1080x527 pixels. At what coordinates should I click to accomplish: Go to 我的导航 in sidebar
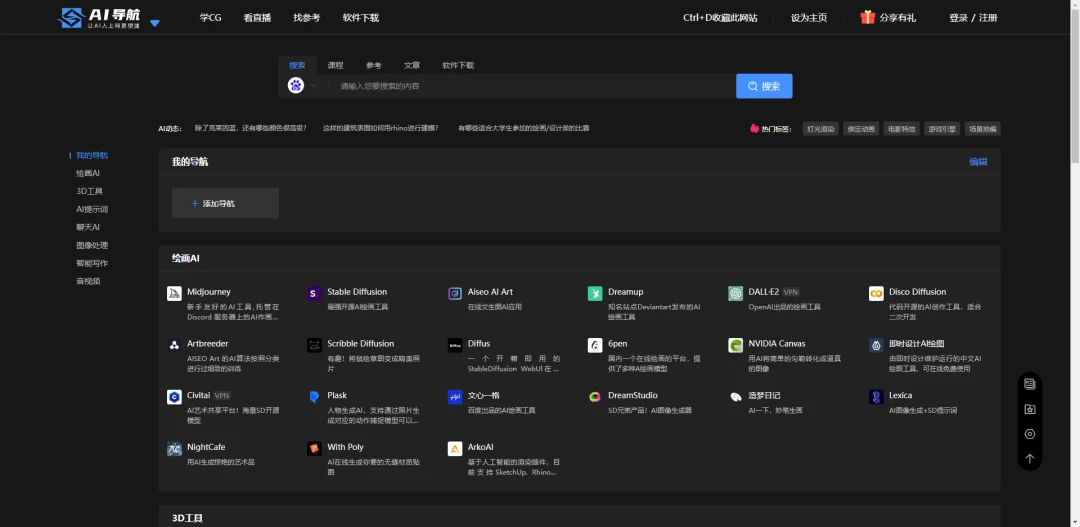coord(92,156)
